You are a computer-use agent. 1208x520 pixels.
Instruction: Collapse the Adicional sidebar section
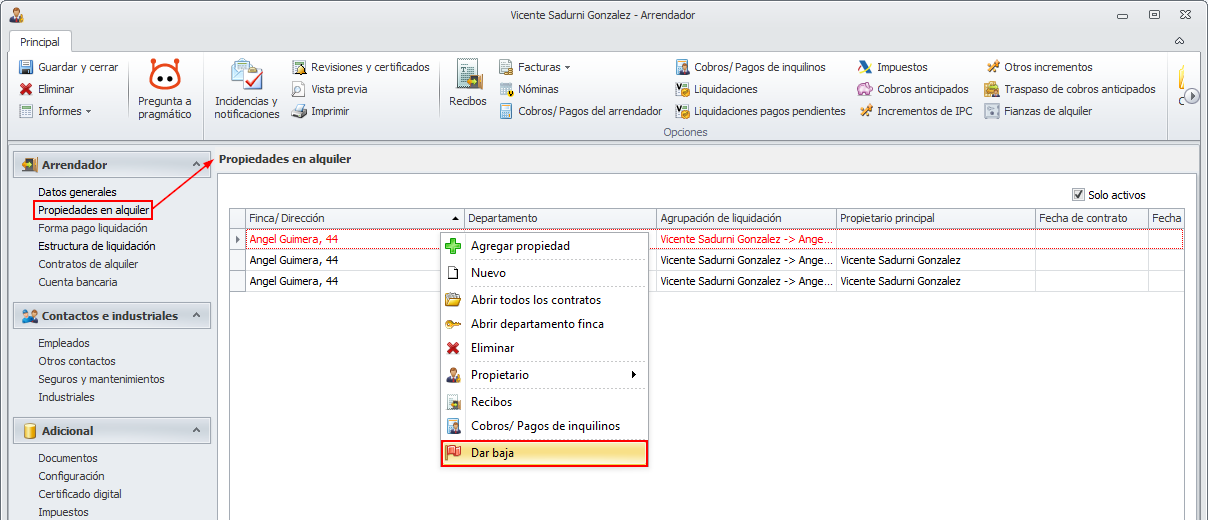197,431
